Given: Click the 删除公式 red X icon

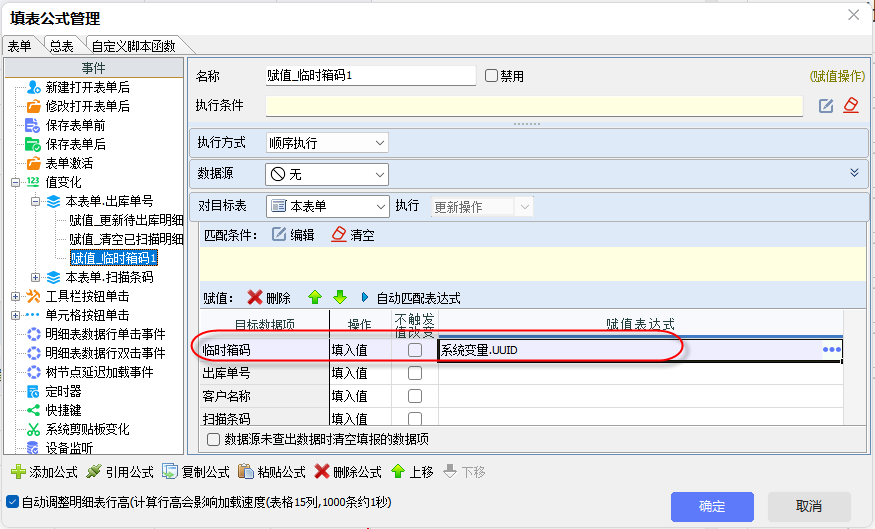Looking at the screenshot, I should tap(321, 471).
